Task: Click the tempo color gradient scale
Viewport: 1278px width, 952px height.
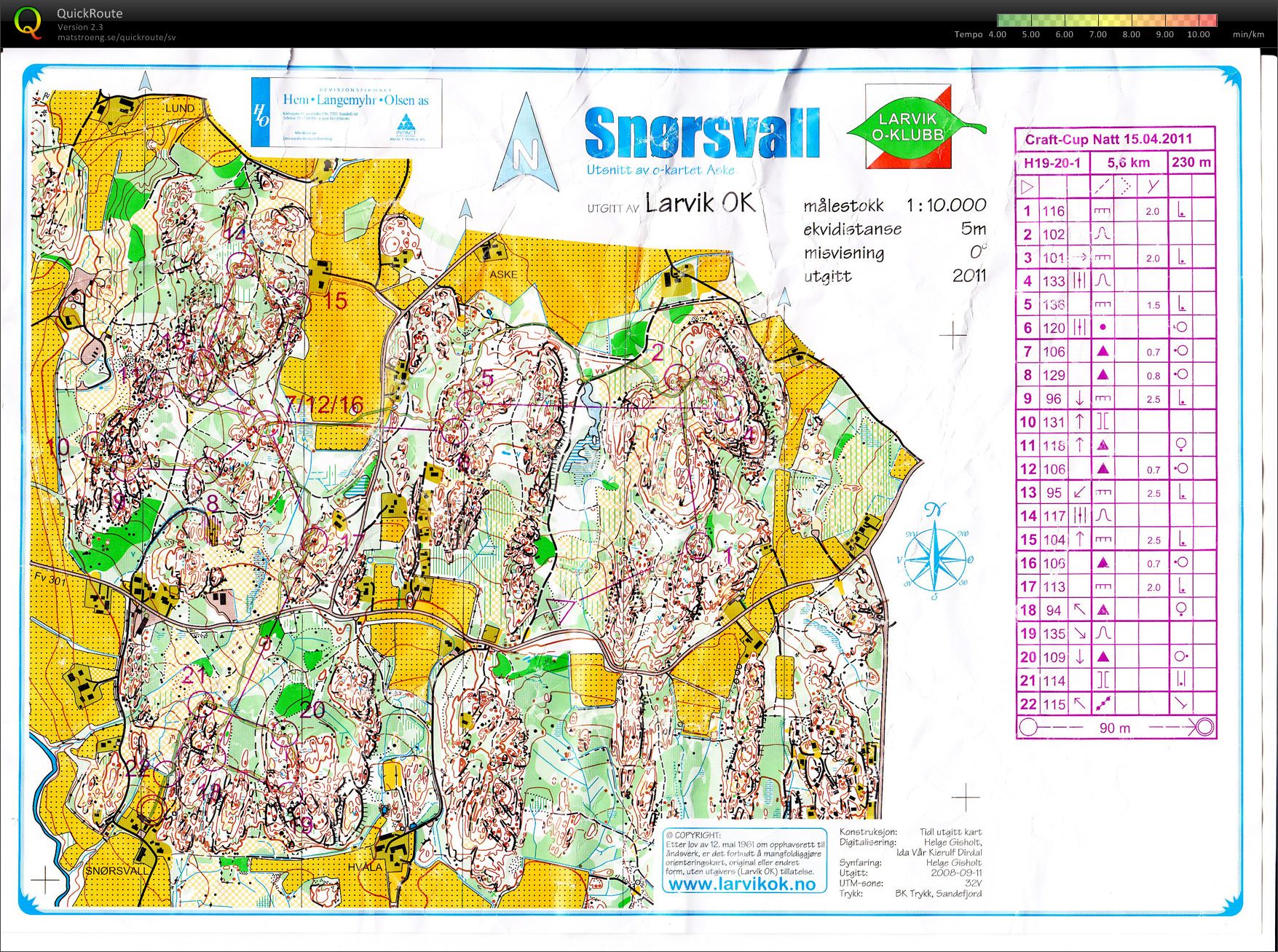Action: (x=1106, y=20)
